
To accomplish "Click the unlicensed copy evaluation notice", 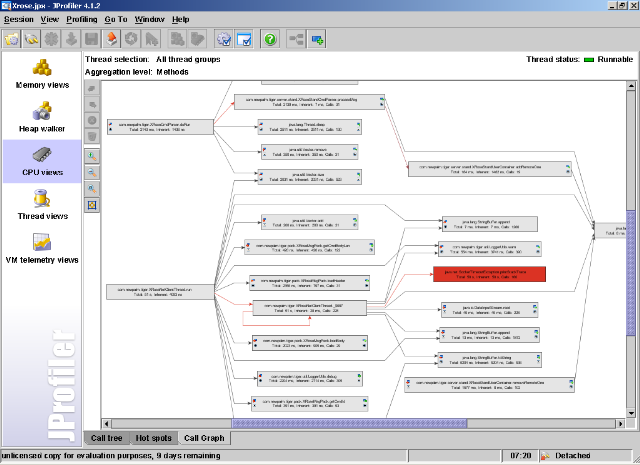I will pyautogui.click(x=111, y=456).
